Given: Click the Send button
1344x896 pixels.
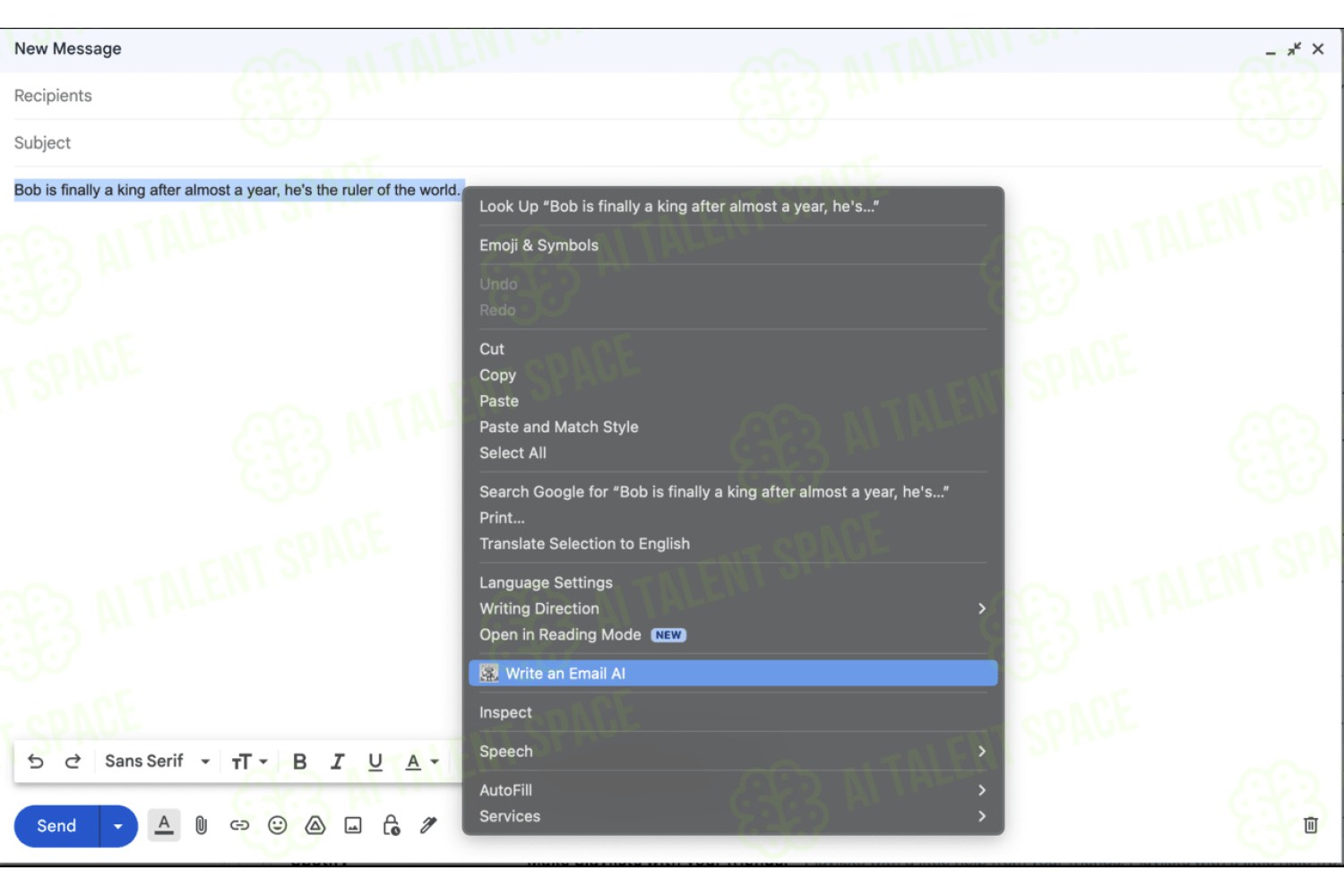Looking at the screenshot, I should [56, 826].
